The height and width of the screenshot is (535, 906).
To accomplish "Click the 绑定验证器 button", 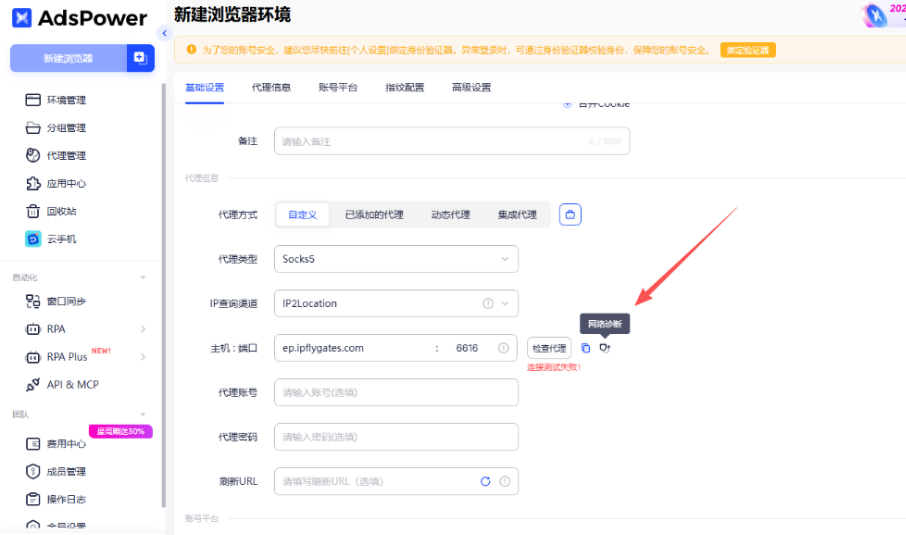I will tap(748, 50).
